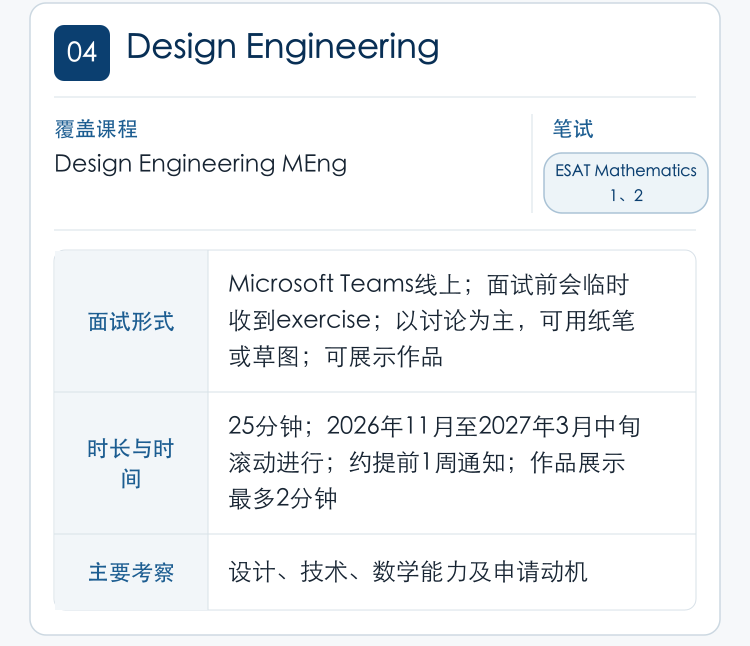The image size is (750, 646).
Task: Click the 主要考察 row header
Action: coord(131,572)
